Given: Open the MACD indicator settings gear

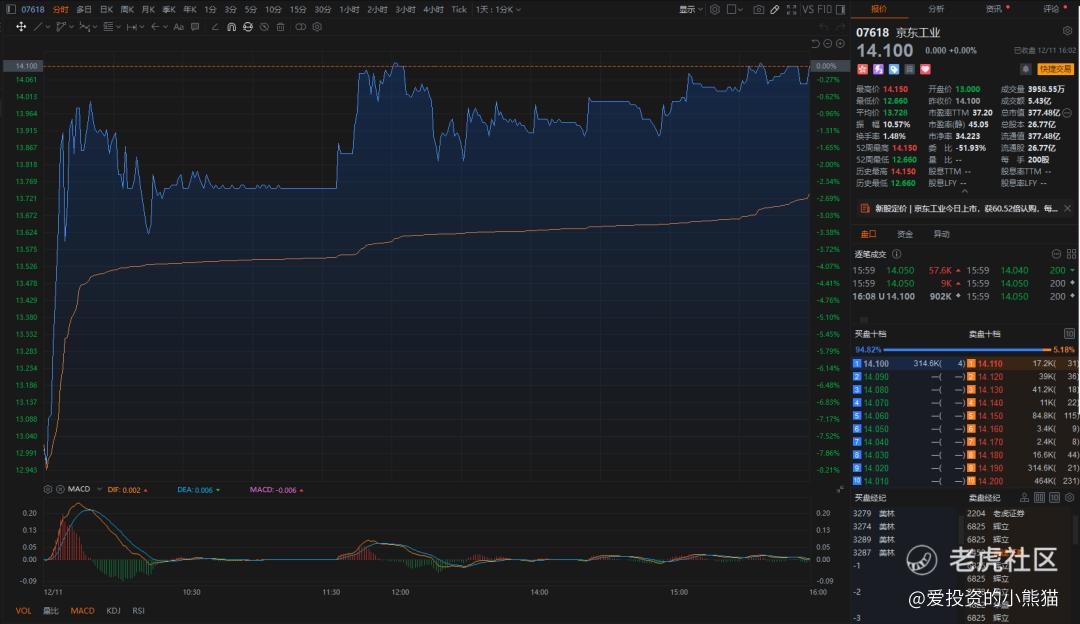Looking at the screenshot, I should tap(48, 489).
